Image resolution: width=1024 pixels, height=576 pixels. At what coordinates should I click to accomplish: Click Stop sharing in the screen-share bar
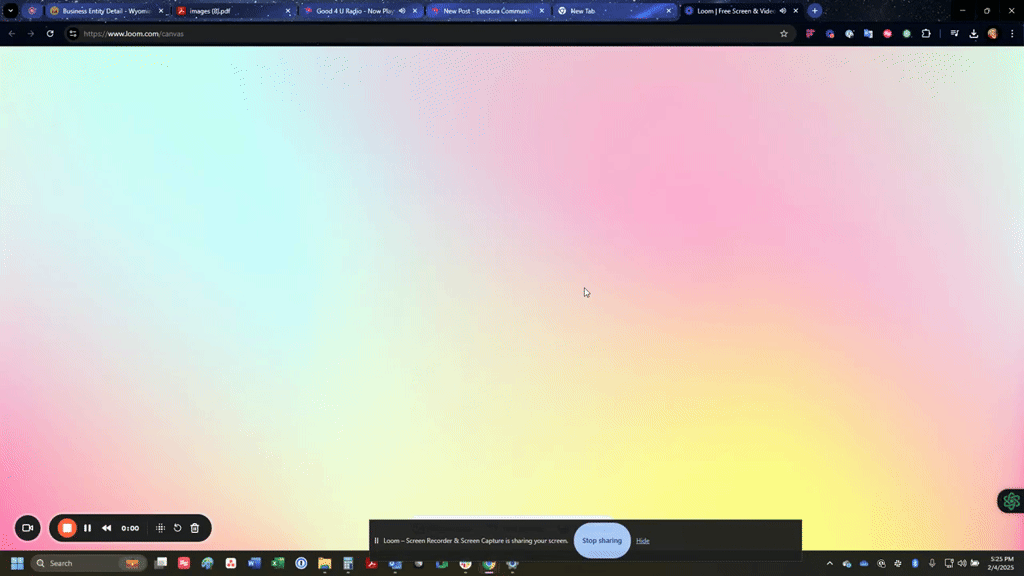[602, 540]
